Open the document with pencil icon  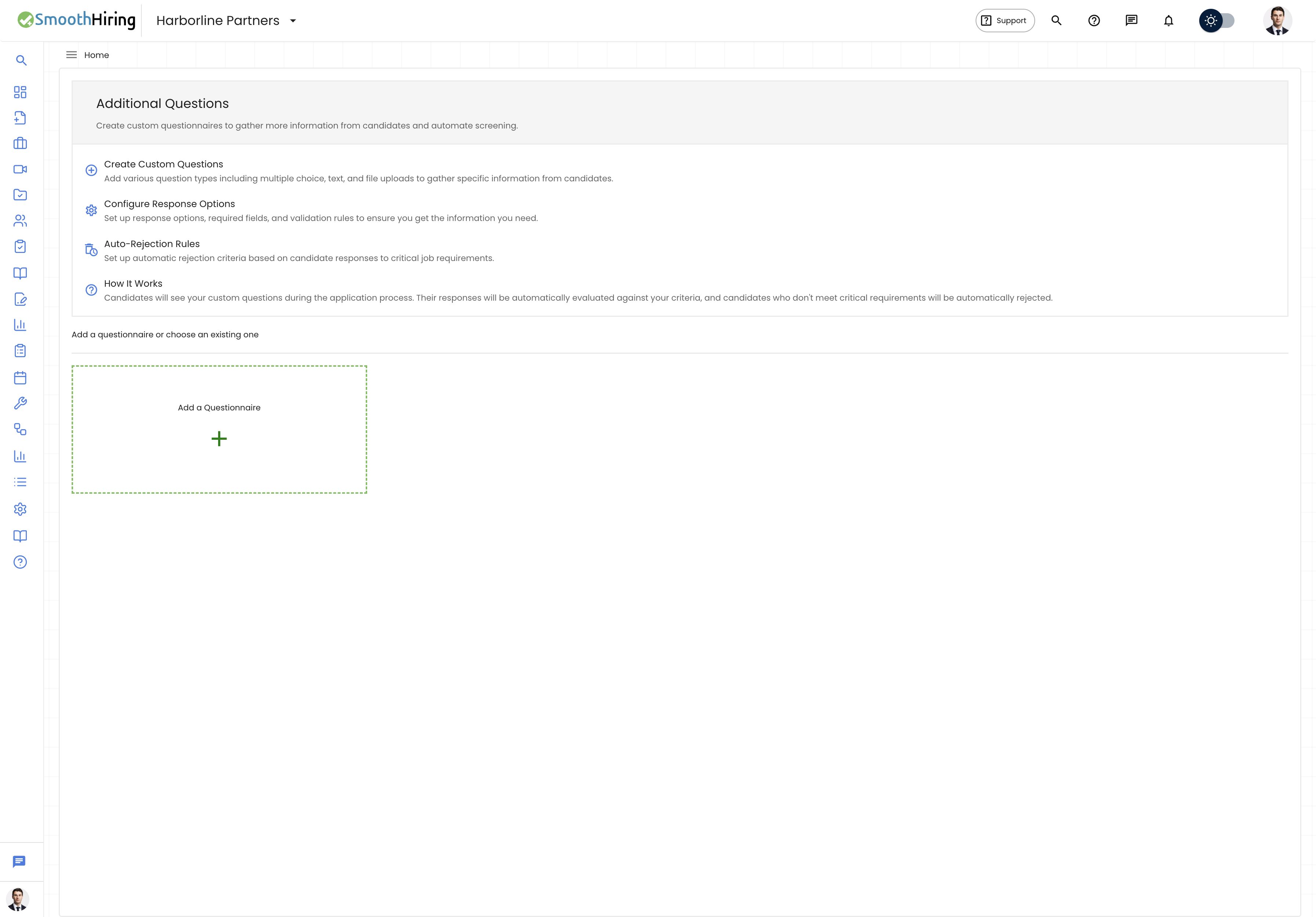coord(20,299)
